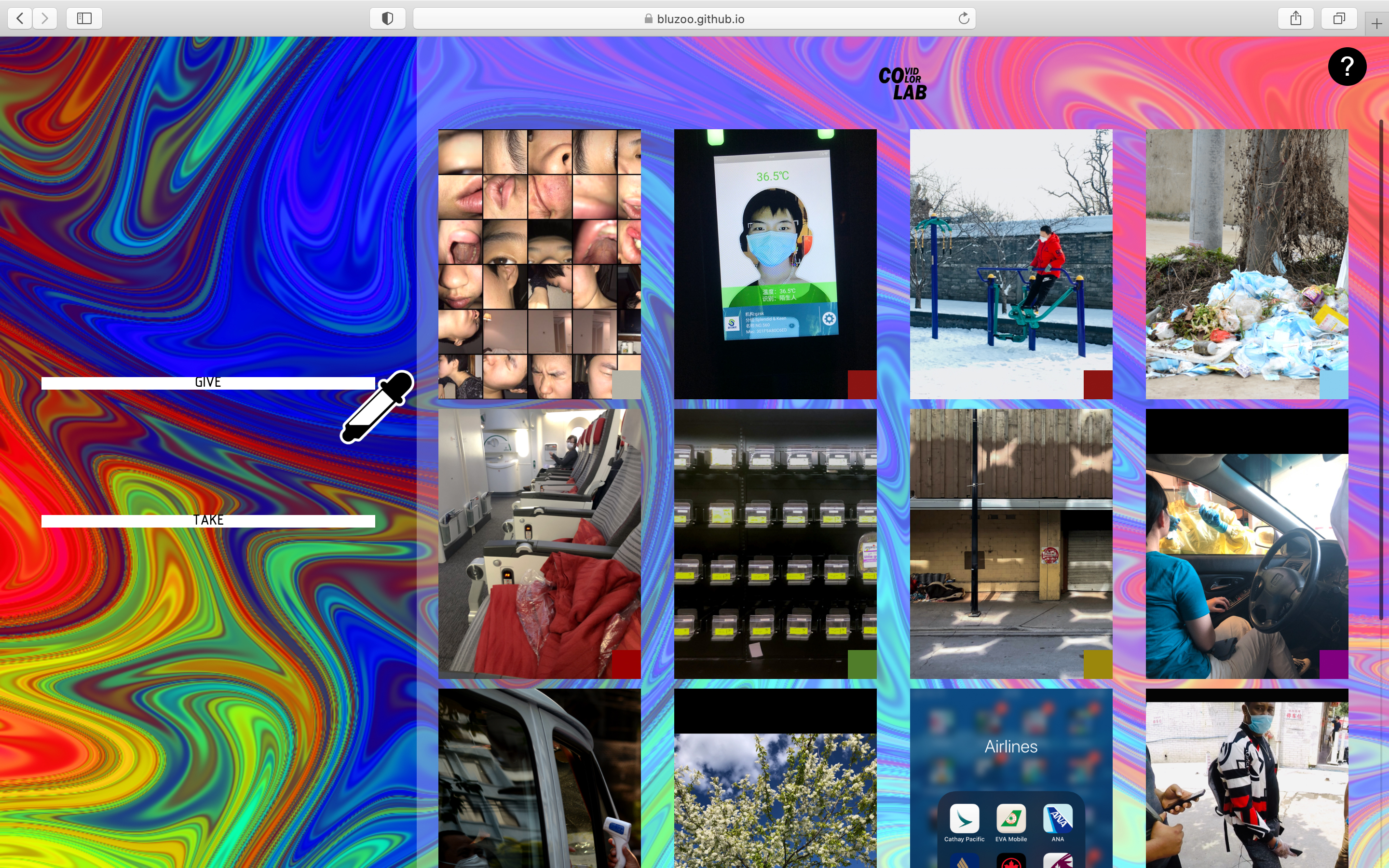Pick the green swatch on dark shelves photo
The height and width of the screenshot is (868, 1389).
pos(862,664)
